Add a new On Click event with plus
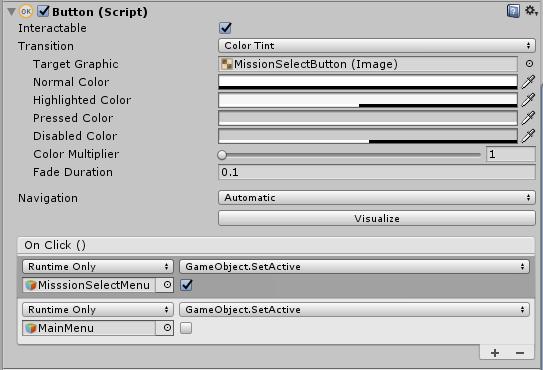 (495, 353)
